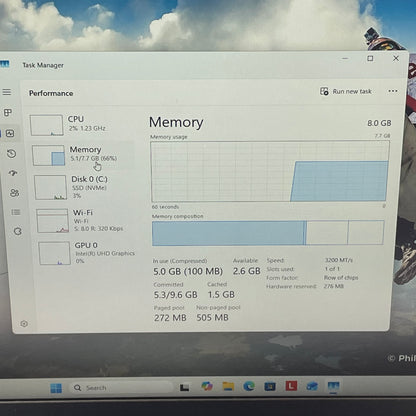416x416 pixels.
Task: Click the Memory usage graph
Action: tap(270, 171)
